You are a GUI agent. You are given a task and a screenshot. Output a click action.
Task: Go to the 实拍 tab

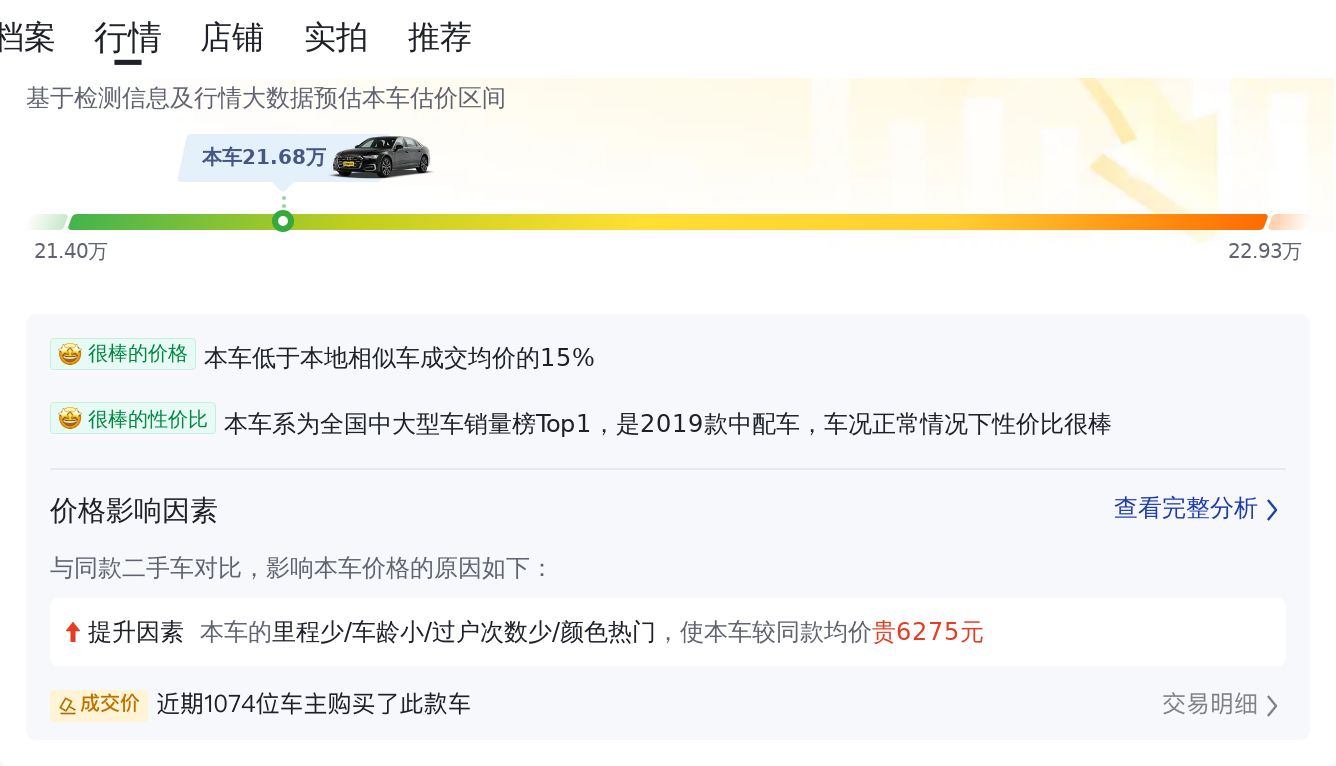336,38
